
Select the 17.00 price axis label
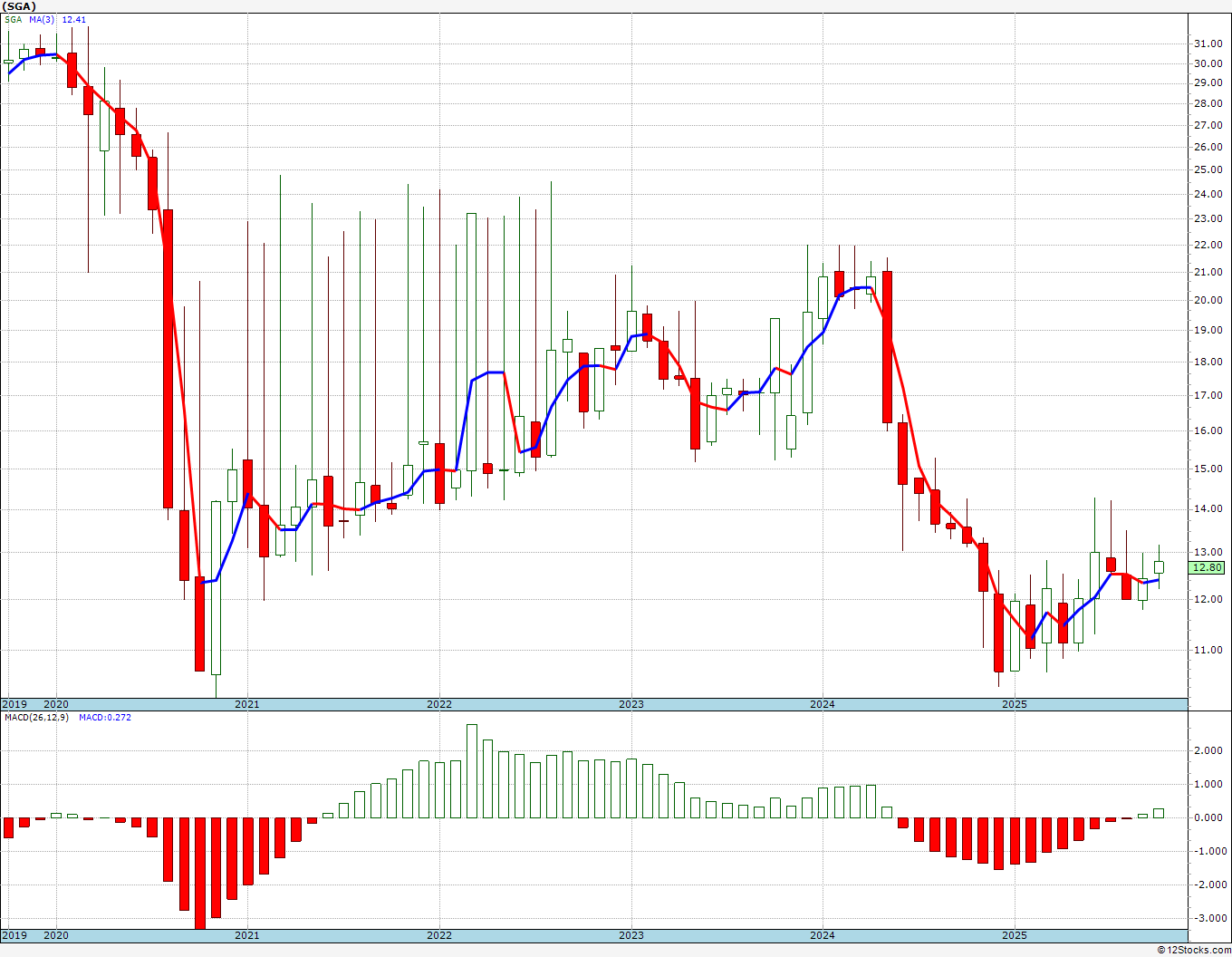pos(1208,395)
